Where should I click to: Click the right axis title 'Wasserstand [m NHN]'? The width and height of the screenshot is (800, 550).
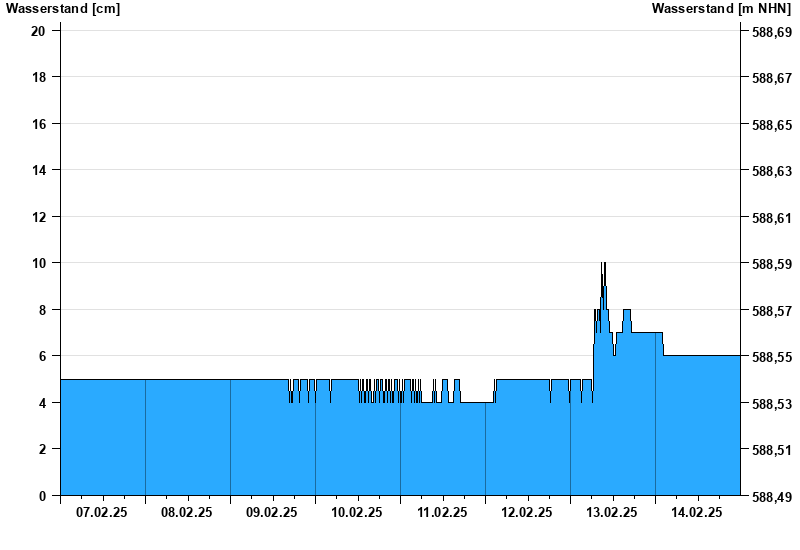[720, 9]
